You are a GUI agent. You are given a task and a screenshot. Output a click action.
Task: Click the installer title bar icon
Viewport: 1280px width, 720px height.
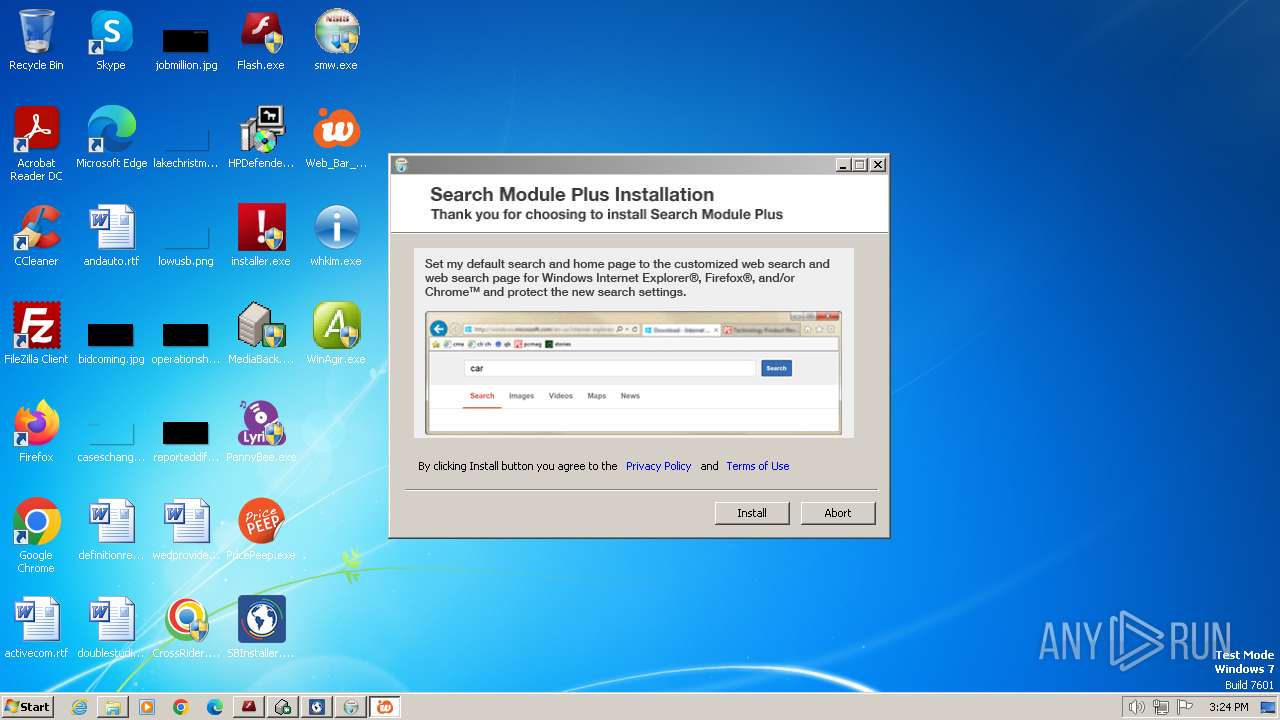coord(401,165)
